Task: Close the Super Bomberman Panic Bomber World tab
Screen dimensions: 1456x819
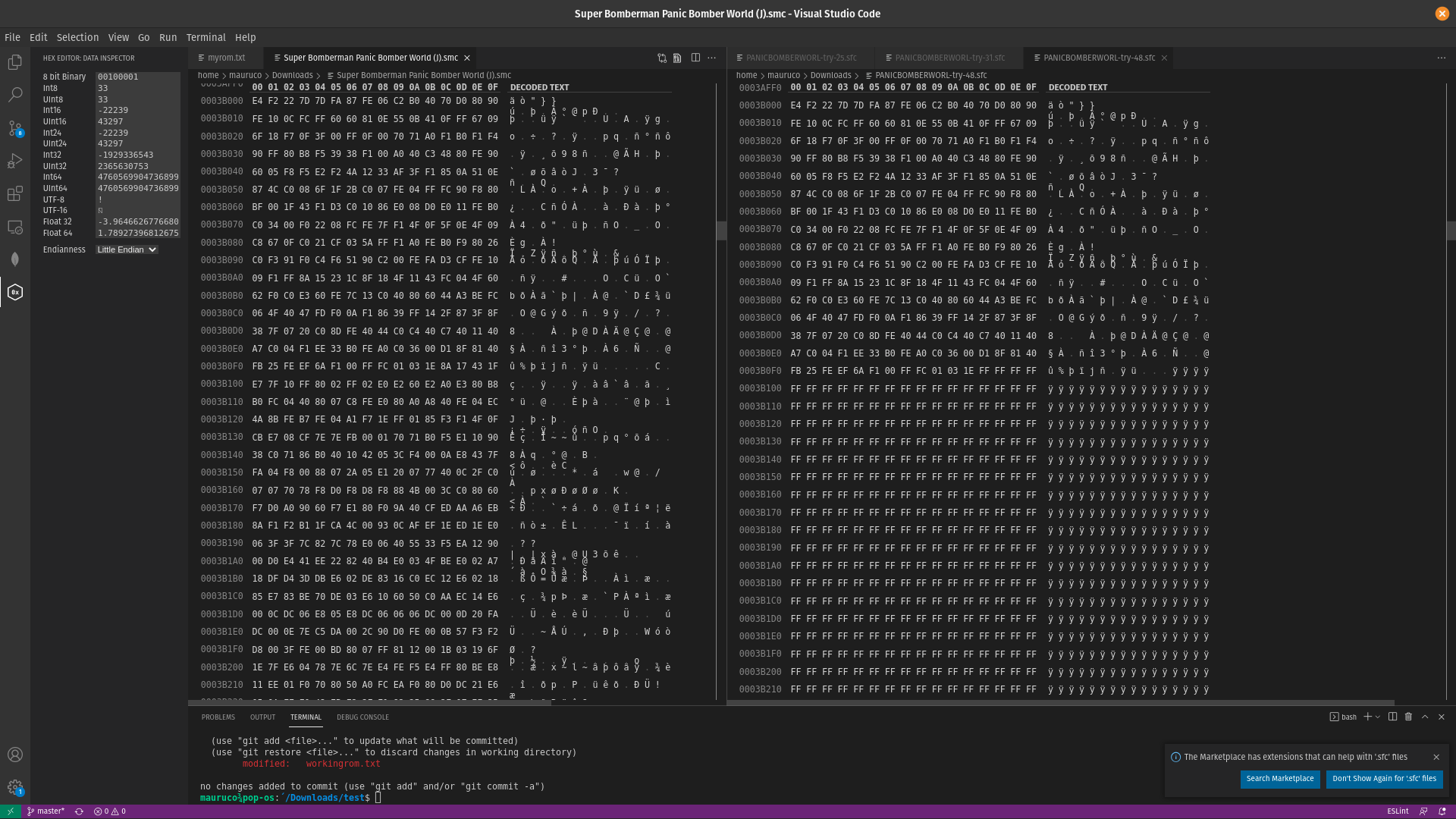Action: tap(467, 58)
